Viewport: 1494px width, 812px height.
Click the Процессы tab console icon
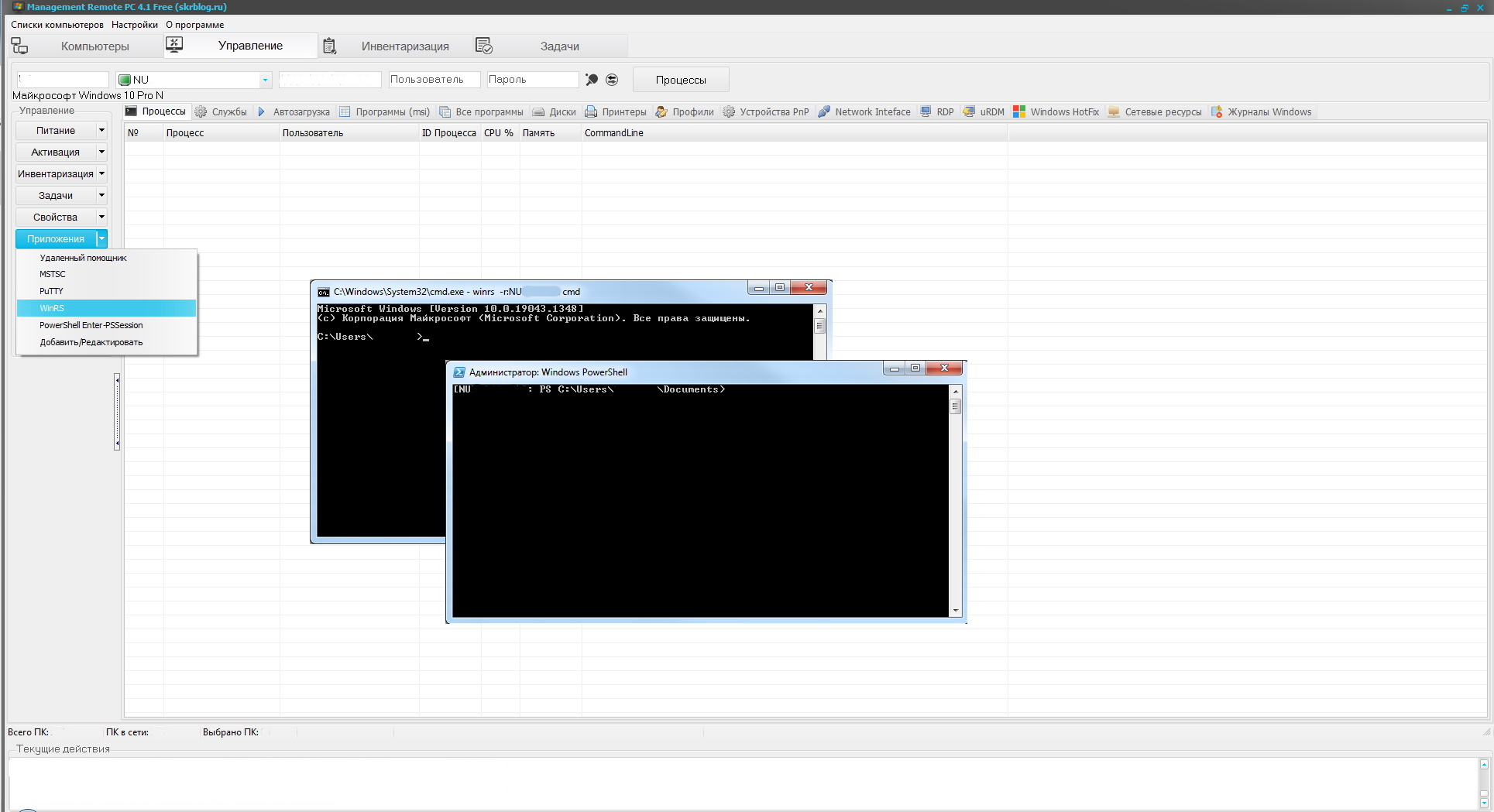pos(131,111)
